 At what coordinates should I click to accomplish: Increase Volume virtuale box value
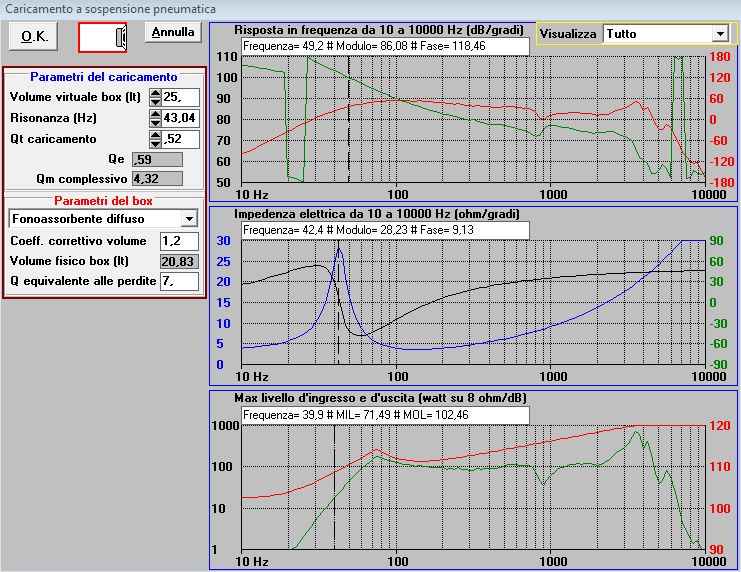click(155, 93)
